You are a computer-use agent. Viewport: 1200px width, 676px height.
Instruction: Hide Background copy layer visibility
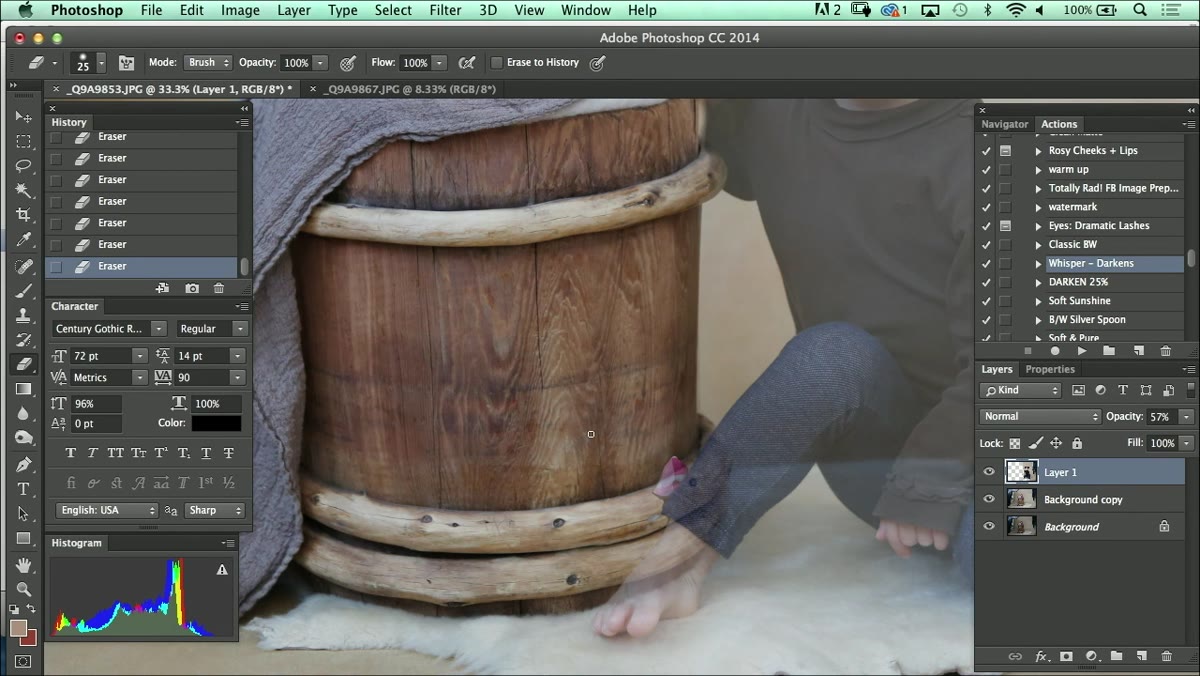point(989,499)
